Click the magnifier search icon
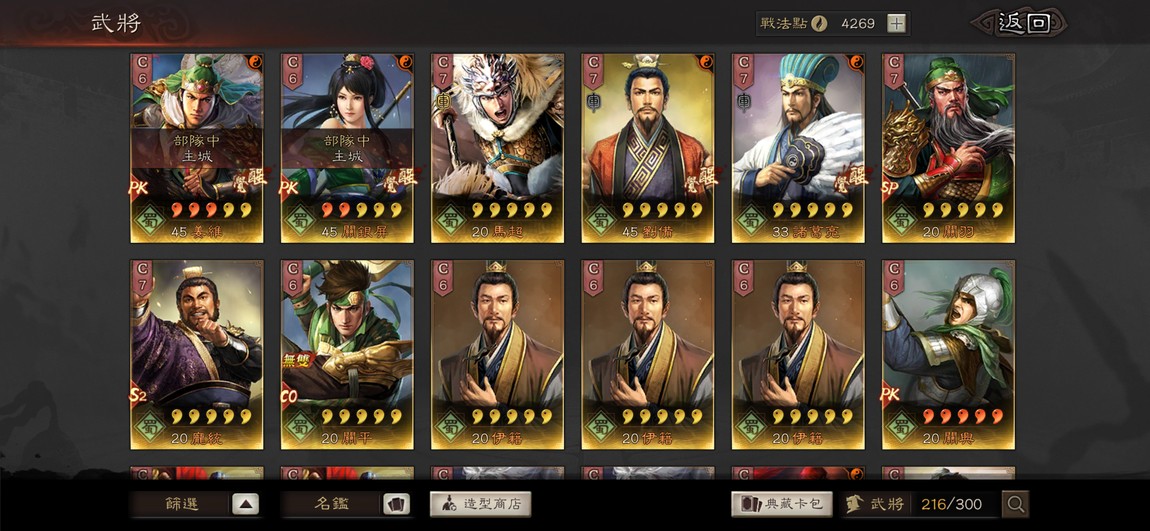Screen dimensions: 1150x531 (x=1016, y=504)
